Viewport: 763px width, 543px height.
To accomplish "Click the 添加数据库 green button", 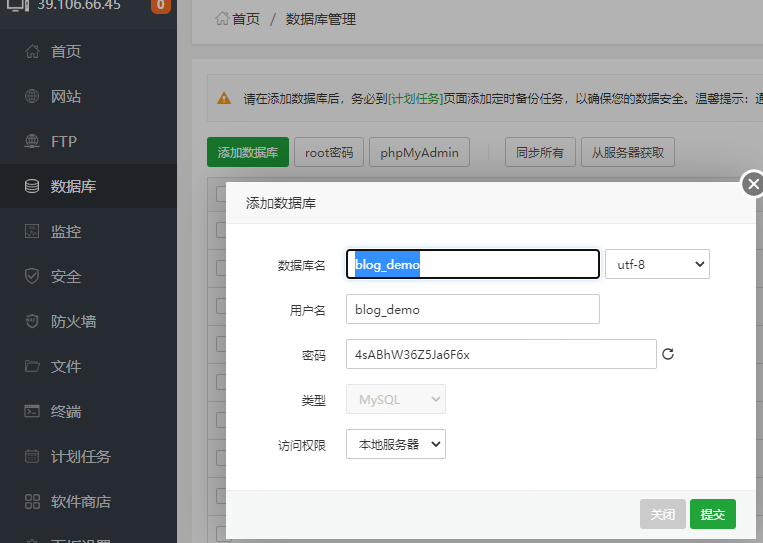I will coord(248,152).
